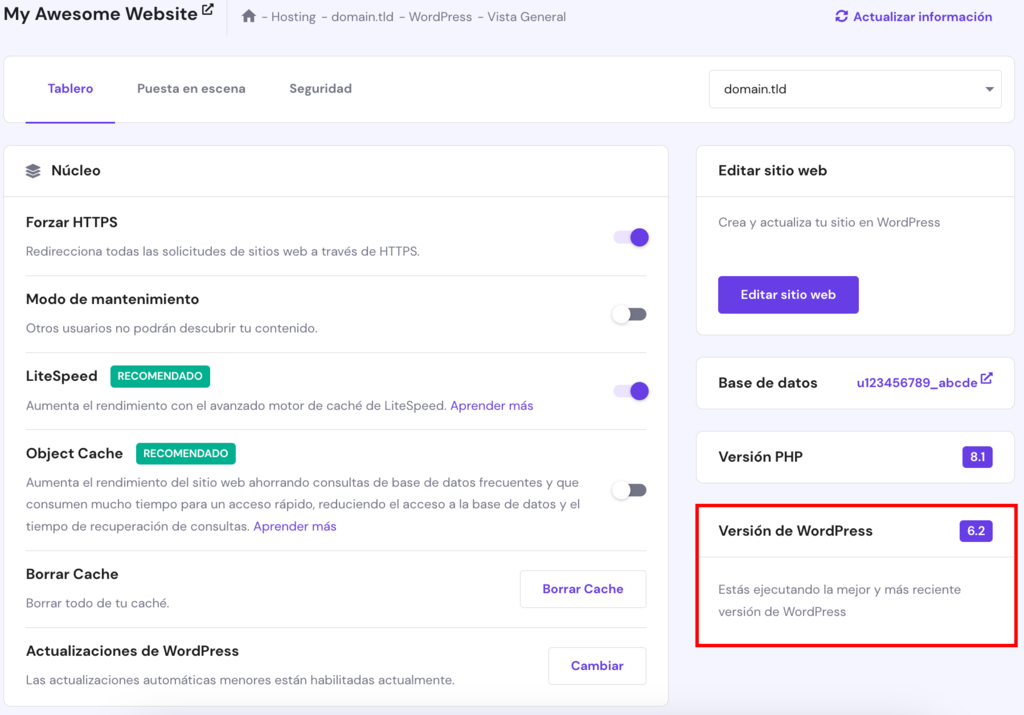Click the 6.2 WordPress version badge
Image resolution: width=1024 pixels, height=715 pixels.
click(977, 531)
